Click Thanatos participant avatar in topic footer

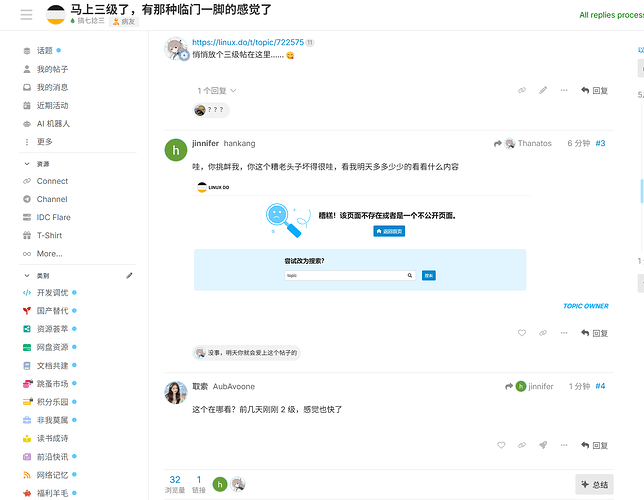coord(238,484)
